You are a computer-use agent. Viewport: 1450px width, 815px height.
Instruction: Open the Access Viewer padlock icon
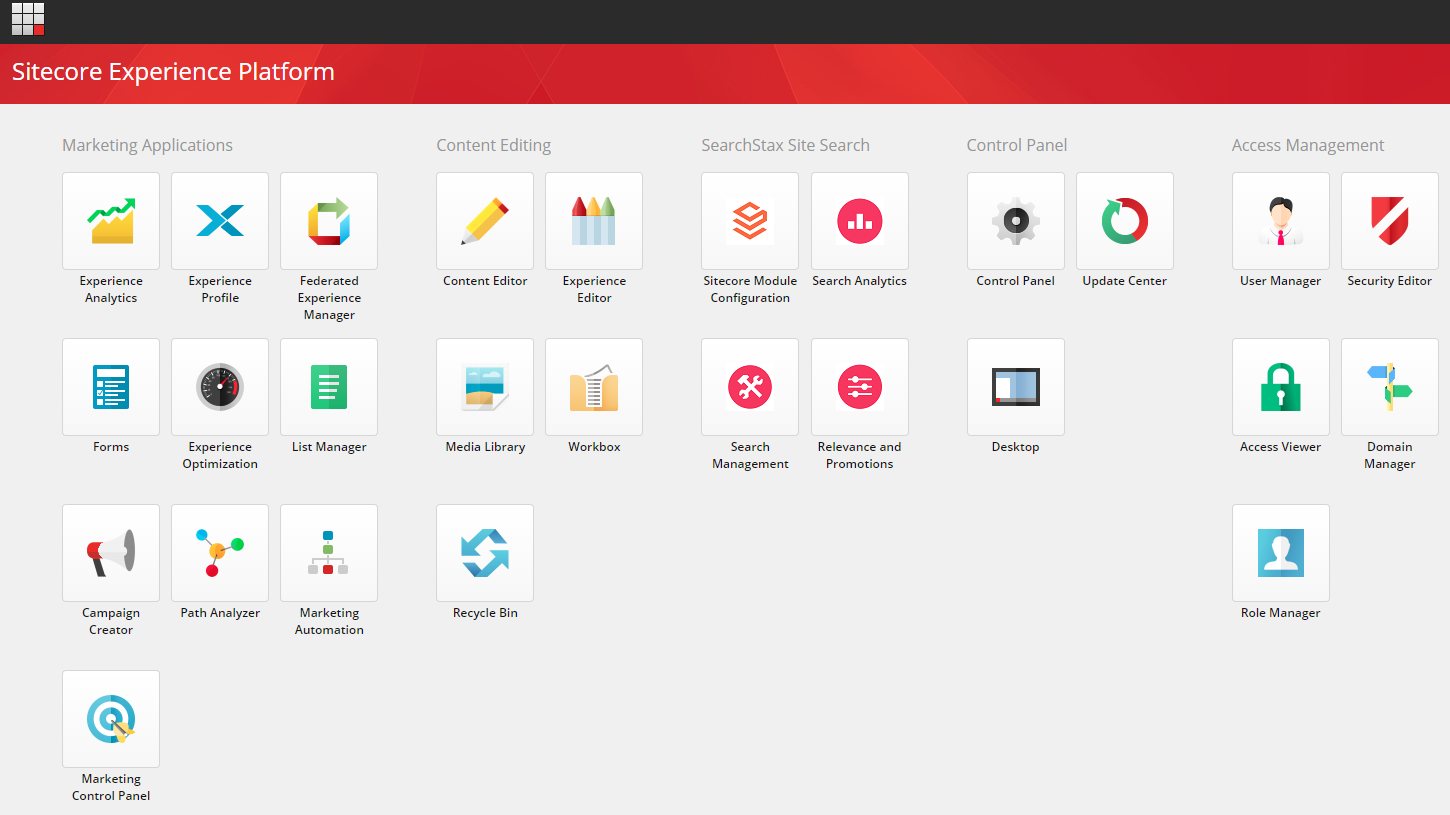(1280, 387)
